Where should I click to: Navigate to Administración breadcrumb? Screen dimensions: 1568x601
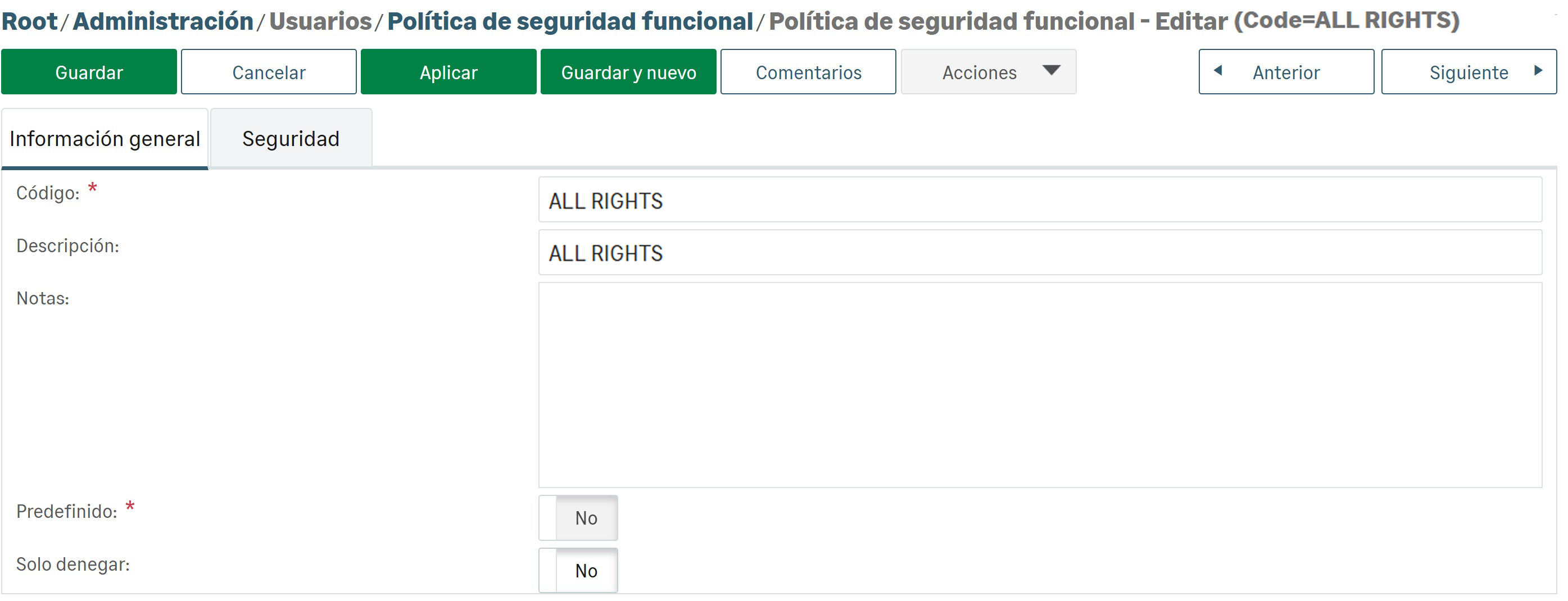tap(163, 21)
